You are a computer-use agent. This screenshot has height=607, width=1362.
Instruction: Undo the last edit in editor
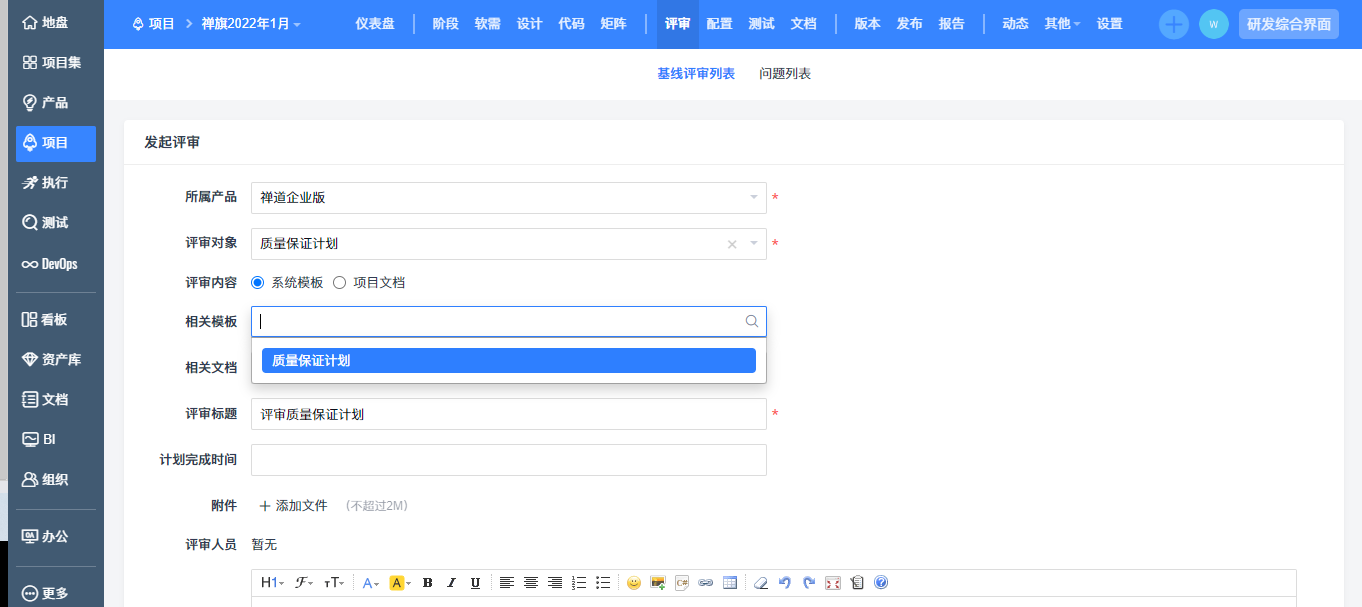(x=785, y=583)
